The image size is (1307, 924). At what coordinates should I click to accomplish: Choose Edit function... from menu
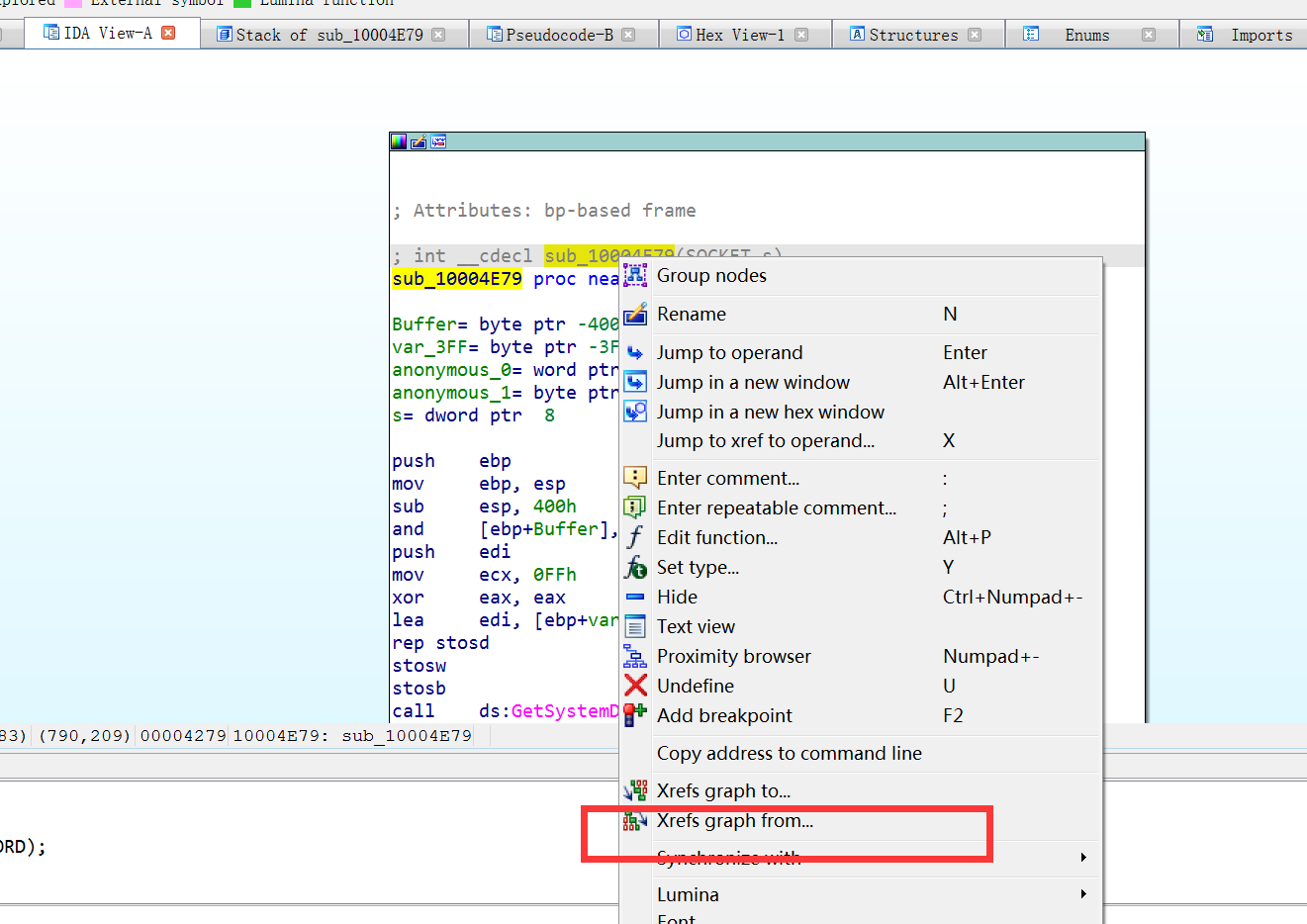(860, 538)
